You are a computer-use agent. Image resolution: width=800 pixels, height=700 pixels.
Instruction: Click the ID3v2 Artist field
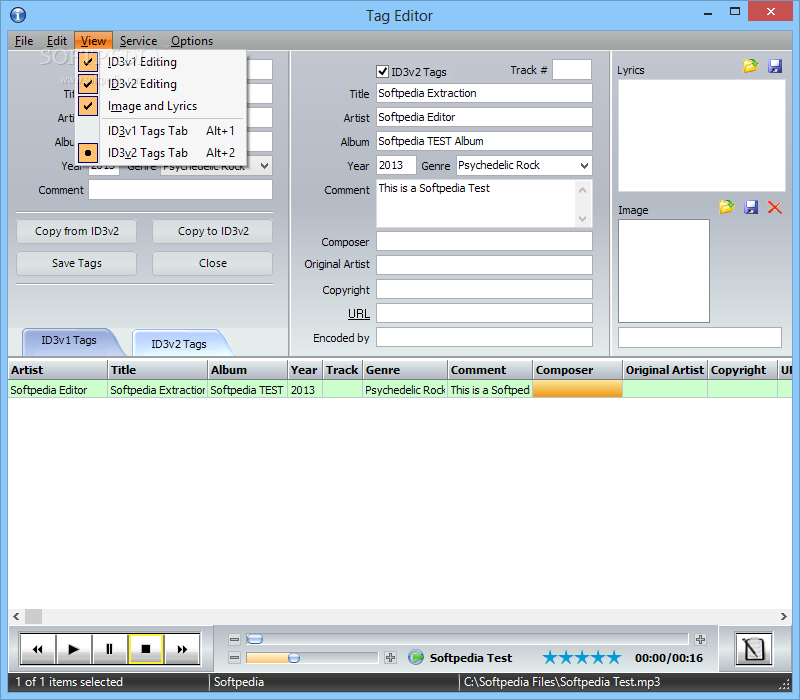pyautogui.click(x=484, y=117)
